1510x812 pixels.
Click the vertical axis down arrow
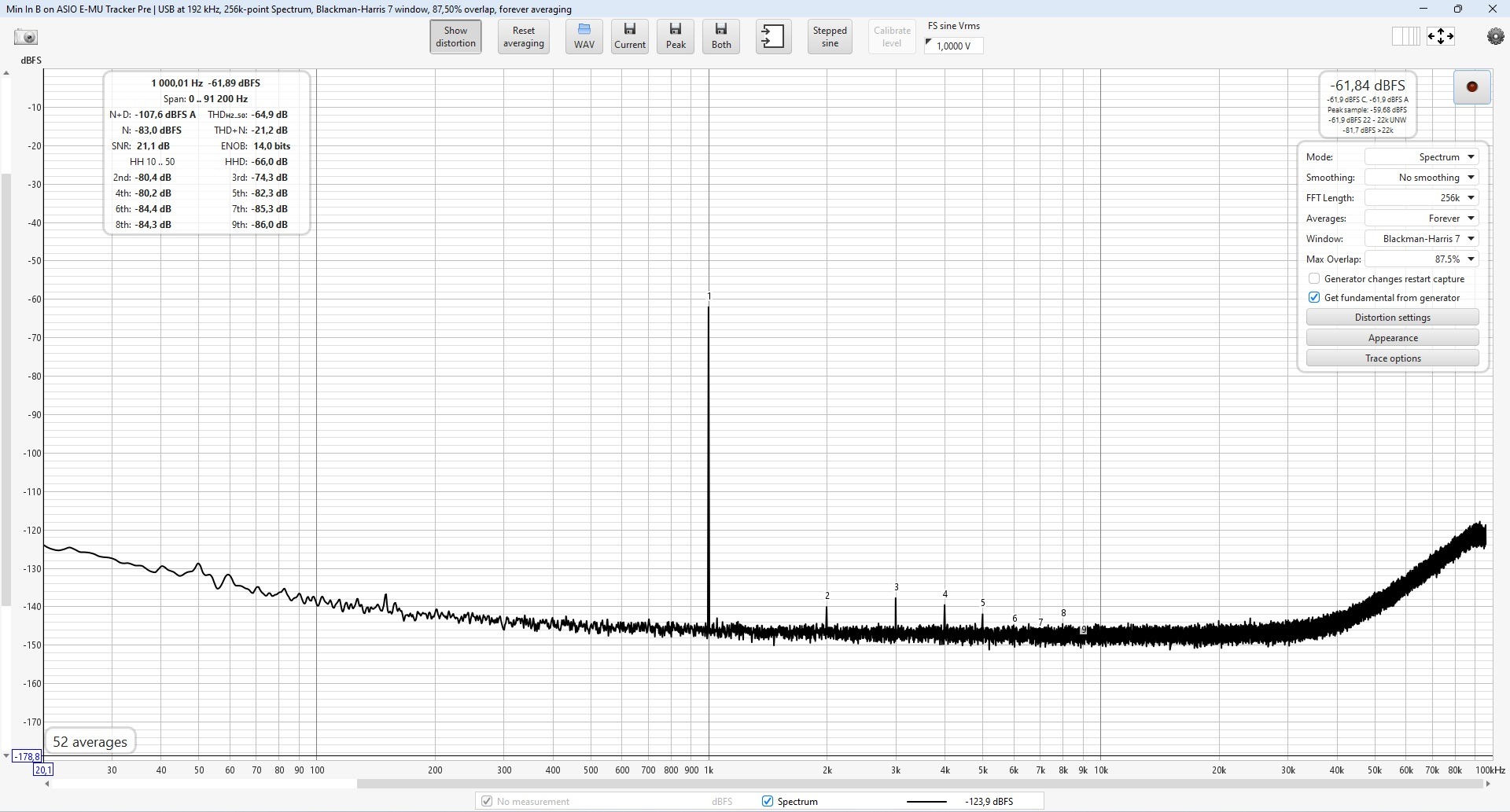[x=6, y=756]
